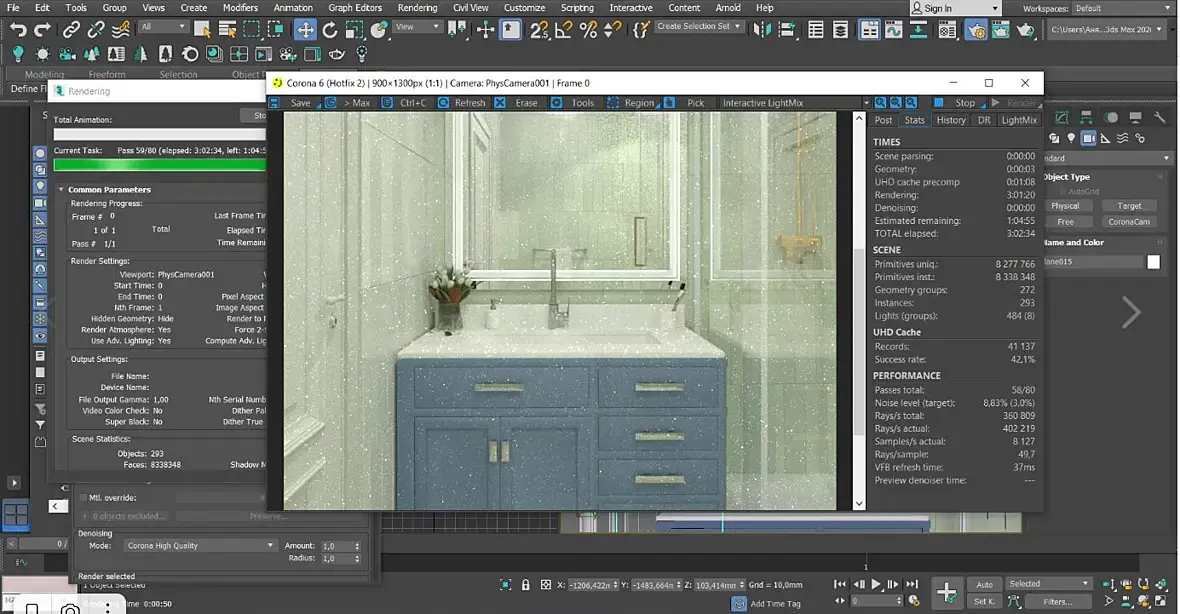Expand the Interactive LightMix dropdown
1180x614 pixels.
click(866, 103)
